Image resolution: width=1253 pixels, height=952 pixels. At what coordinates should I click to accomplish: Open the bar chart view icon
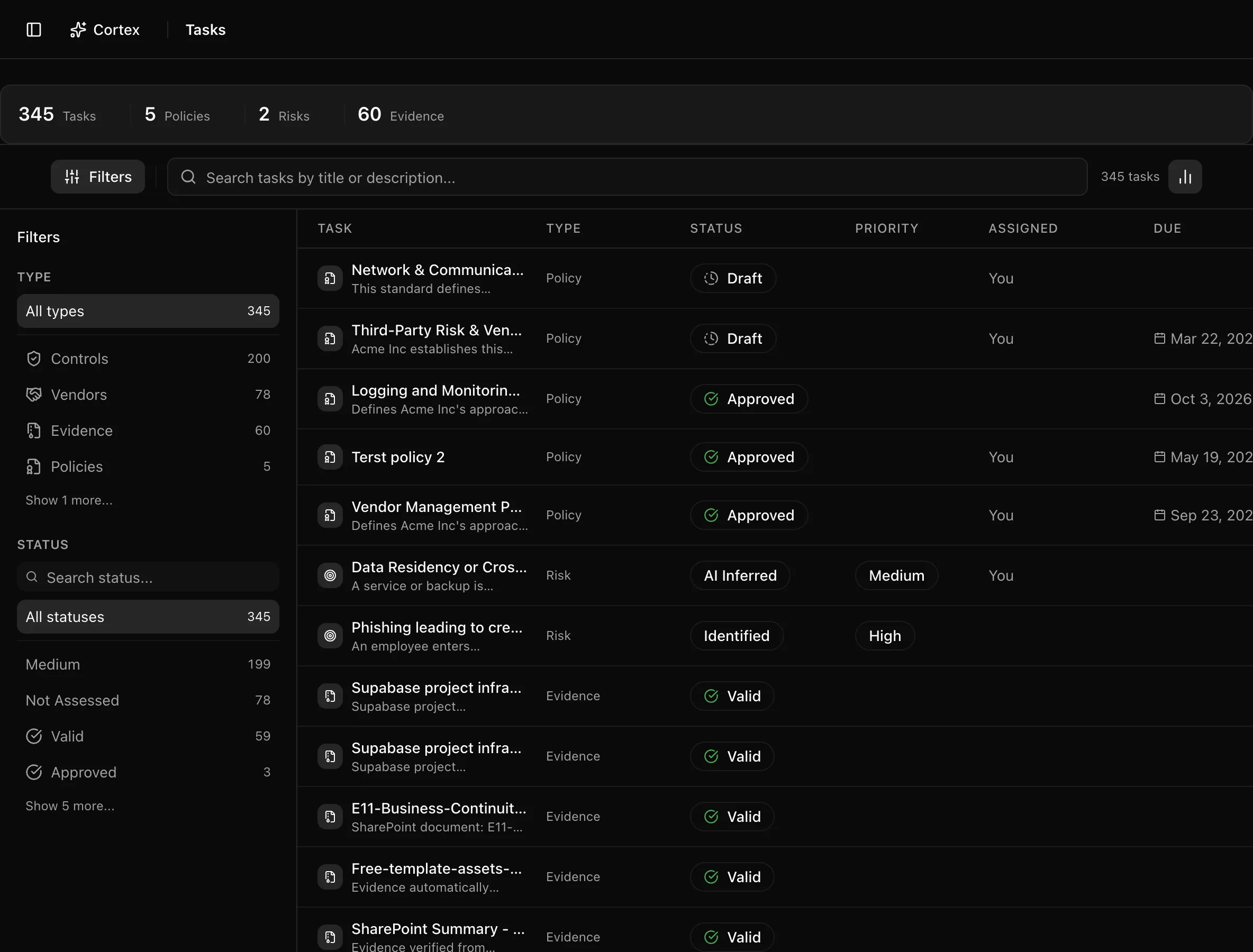pyautogui.click(x=1185, y=177)
